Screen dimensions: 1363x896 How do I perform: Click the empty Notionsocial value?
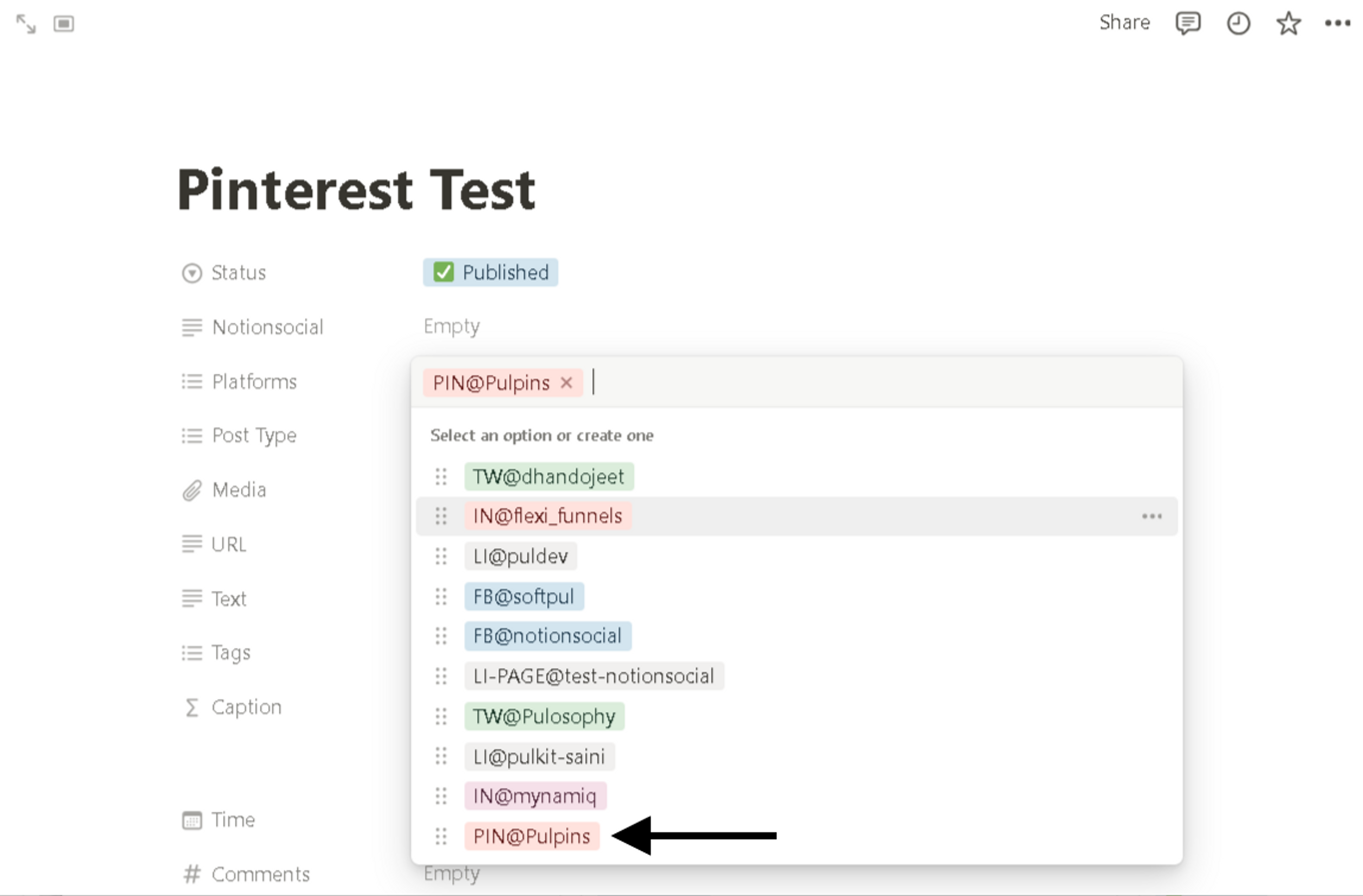click(x=452, y=327)
